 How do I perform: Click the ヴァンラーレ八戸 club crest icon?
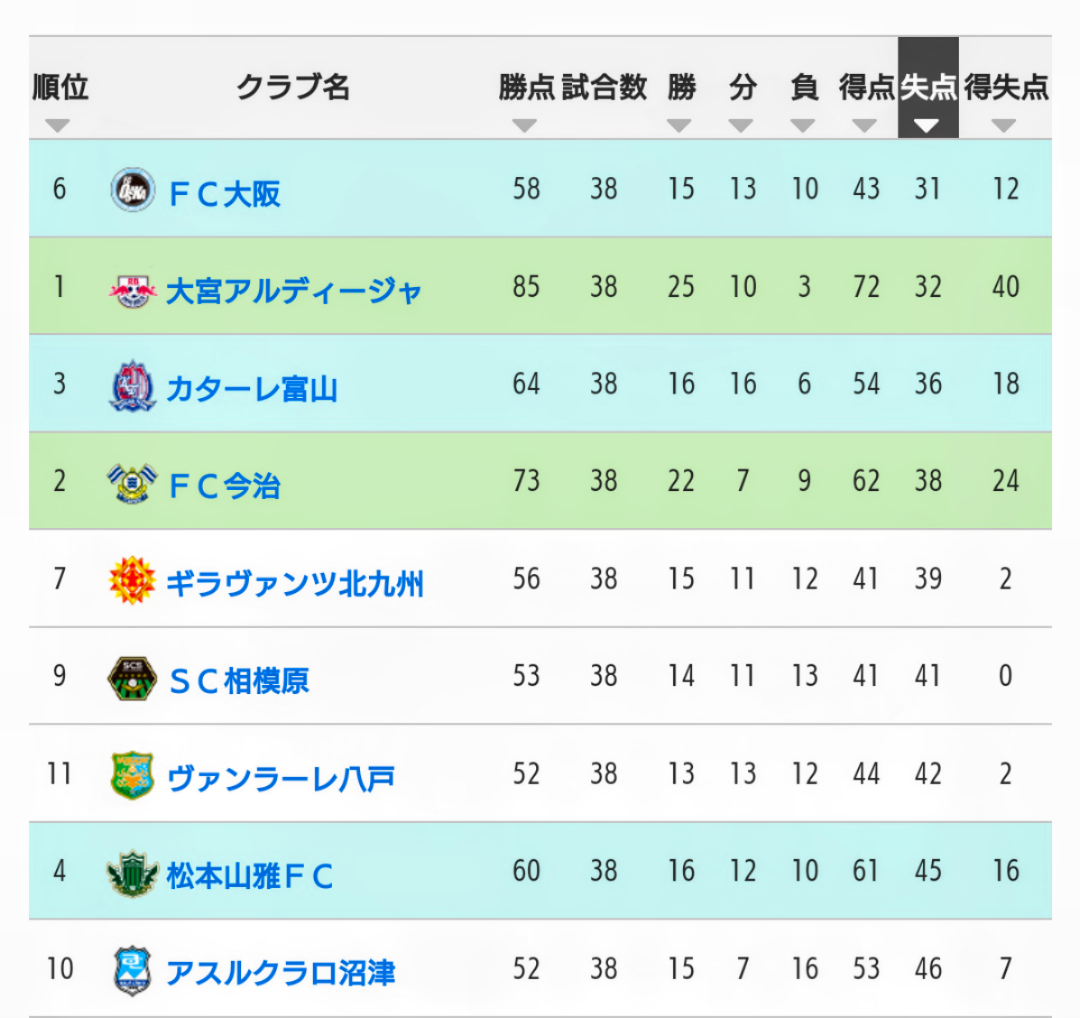(132, 776)
